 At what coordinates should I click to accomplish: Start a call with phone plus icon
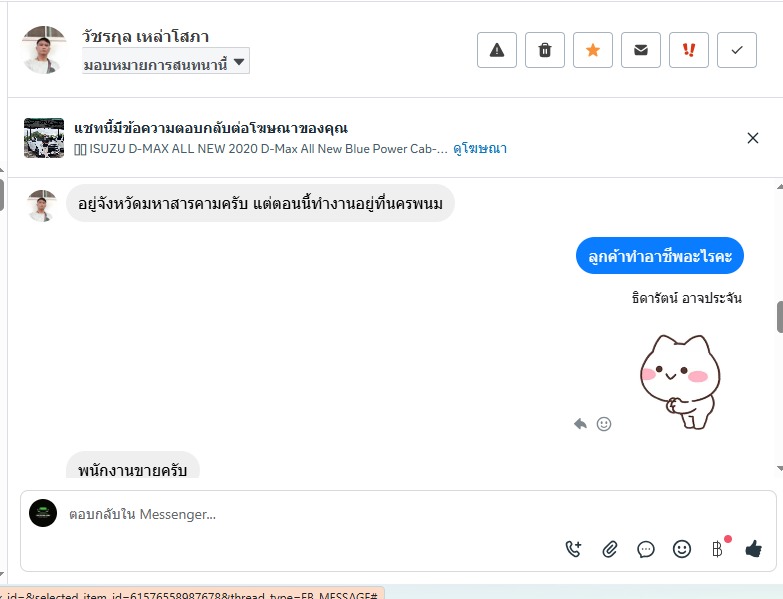click(x=573, y=549)
